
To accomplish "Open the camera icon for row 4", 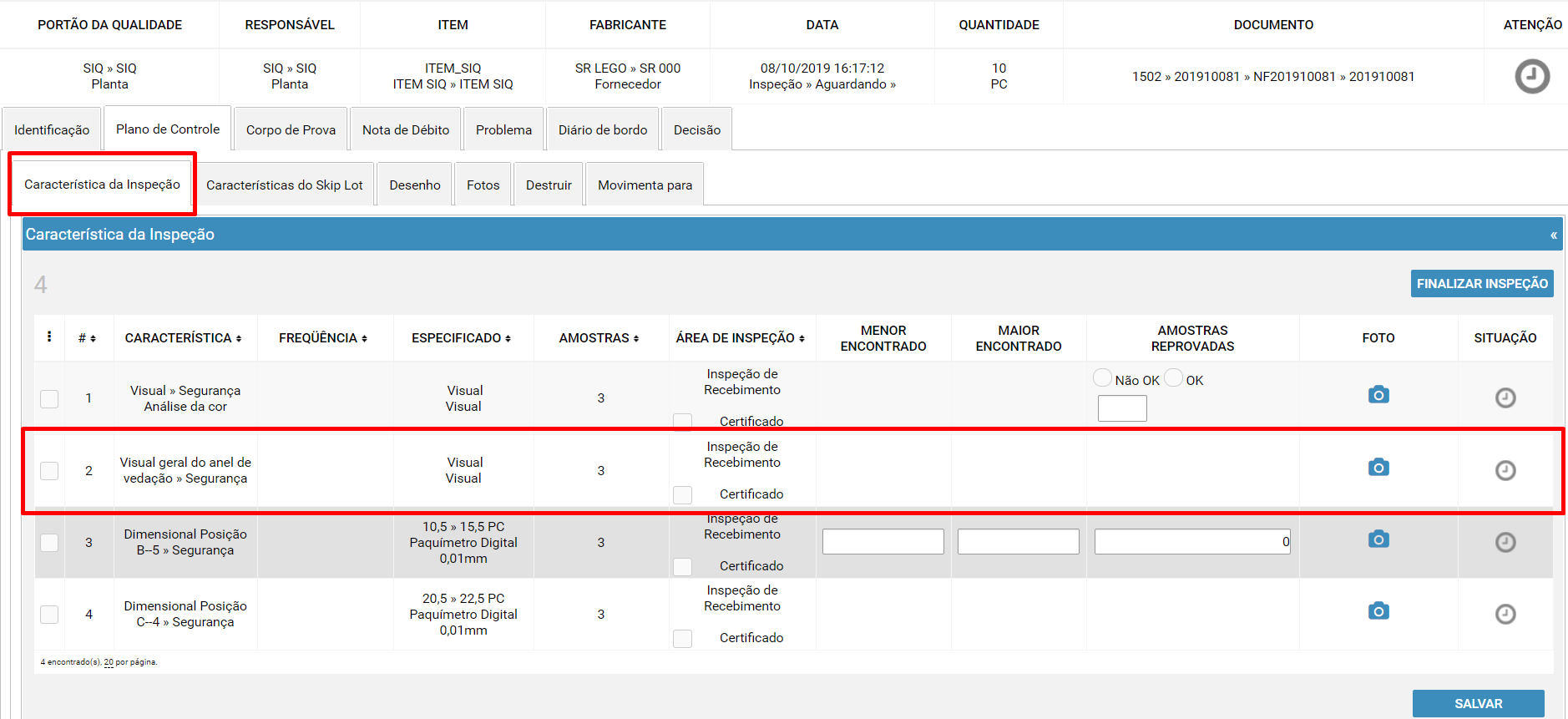I will tap(1378, 610).
